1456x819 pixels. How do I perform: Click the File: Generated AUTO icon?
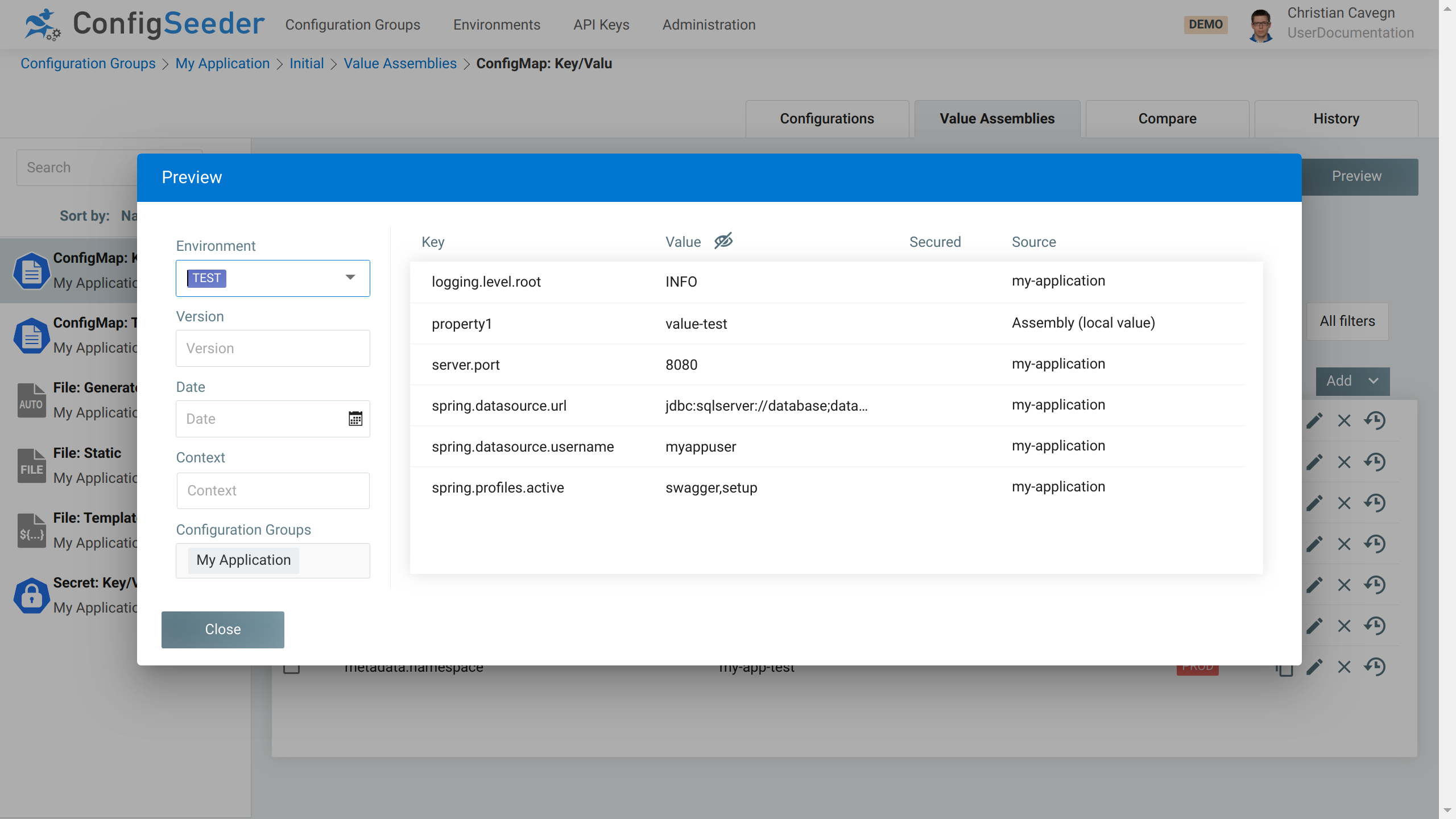tap(31, 400)
